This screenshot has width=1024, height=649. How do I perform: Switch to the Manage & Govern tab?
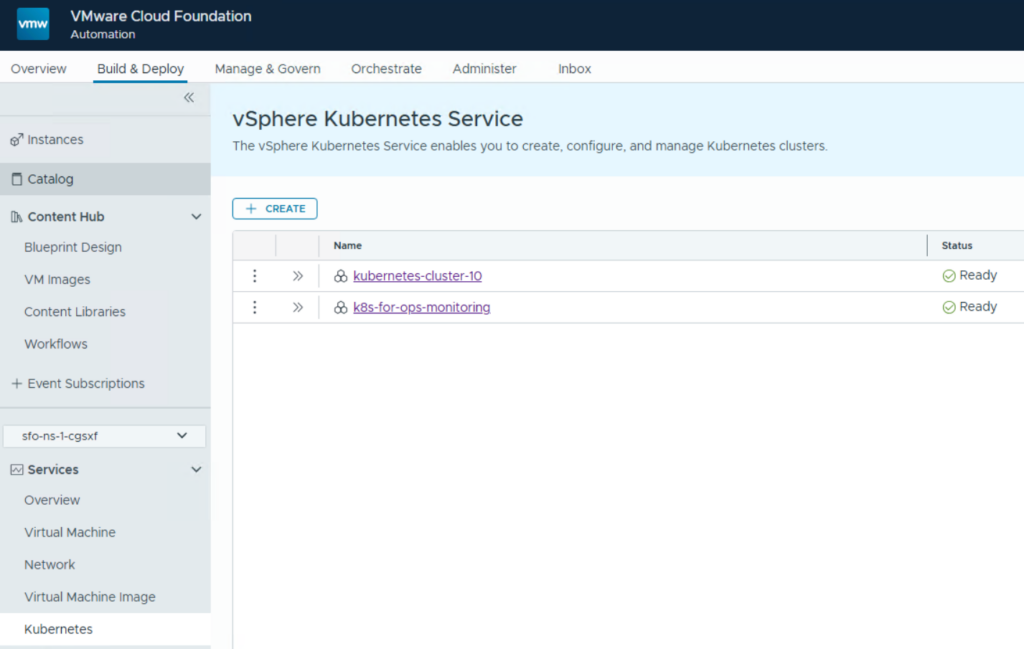pos(267,69)
